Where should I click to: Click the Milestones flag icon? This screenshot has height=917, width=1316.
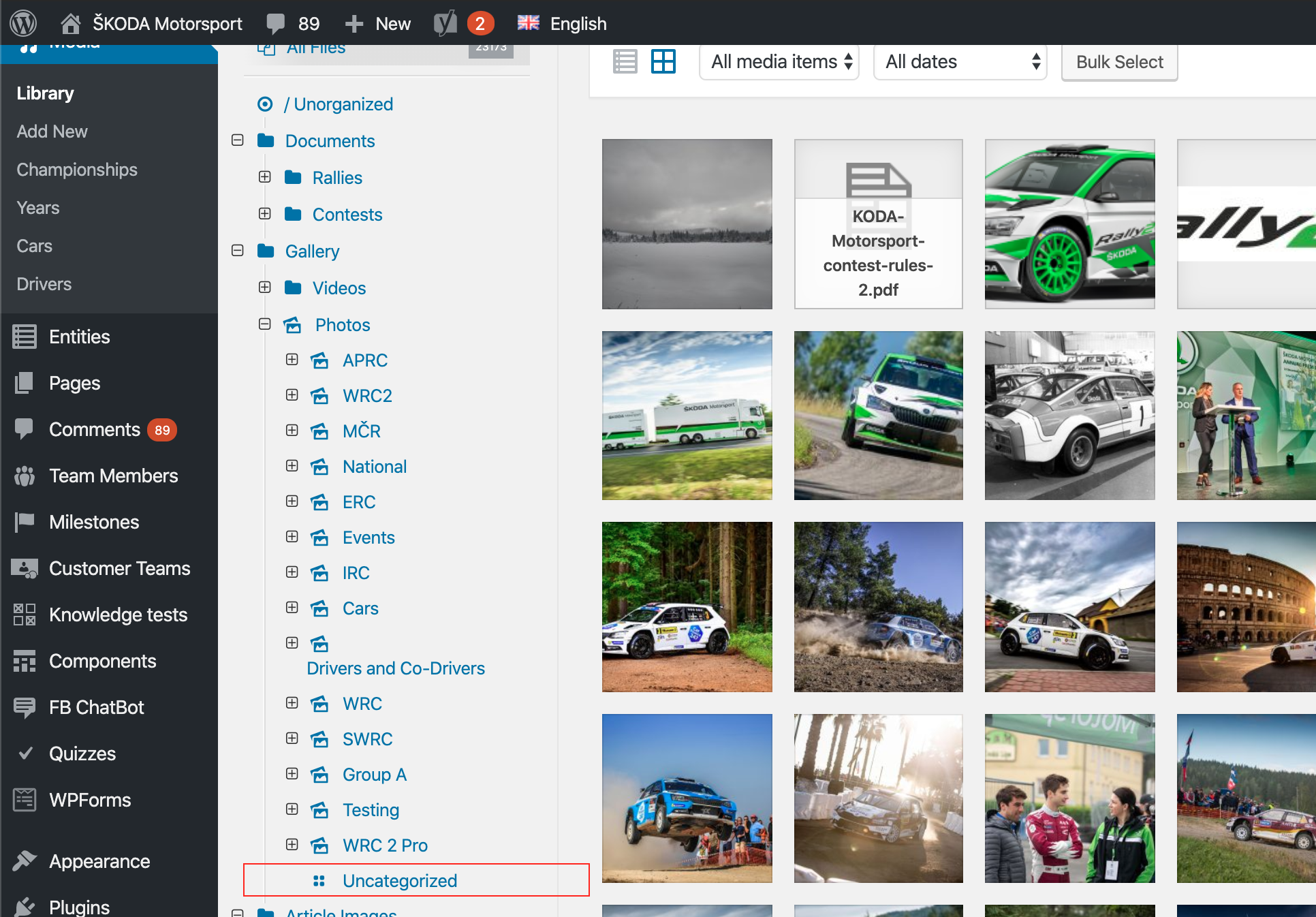25,522
